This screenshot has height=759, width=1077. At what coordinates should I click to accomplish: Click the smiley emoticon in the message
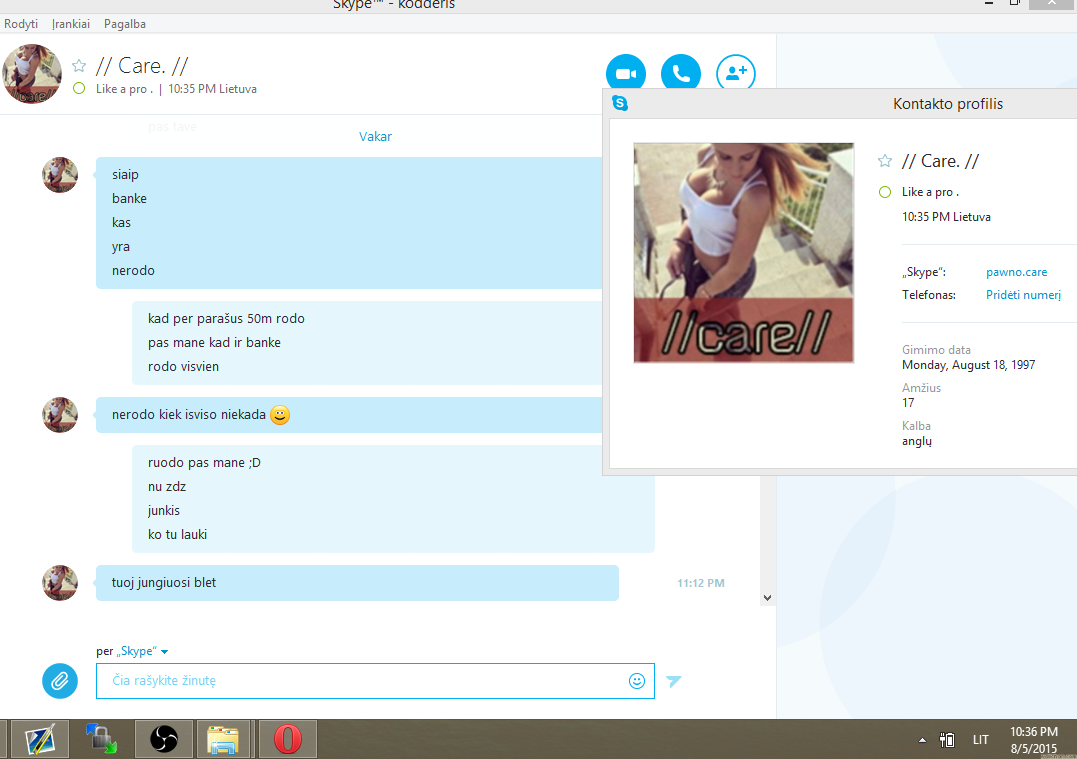(280, 415)
